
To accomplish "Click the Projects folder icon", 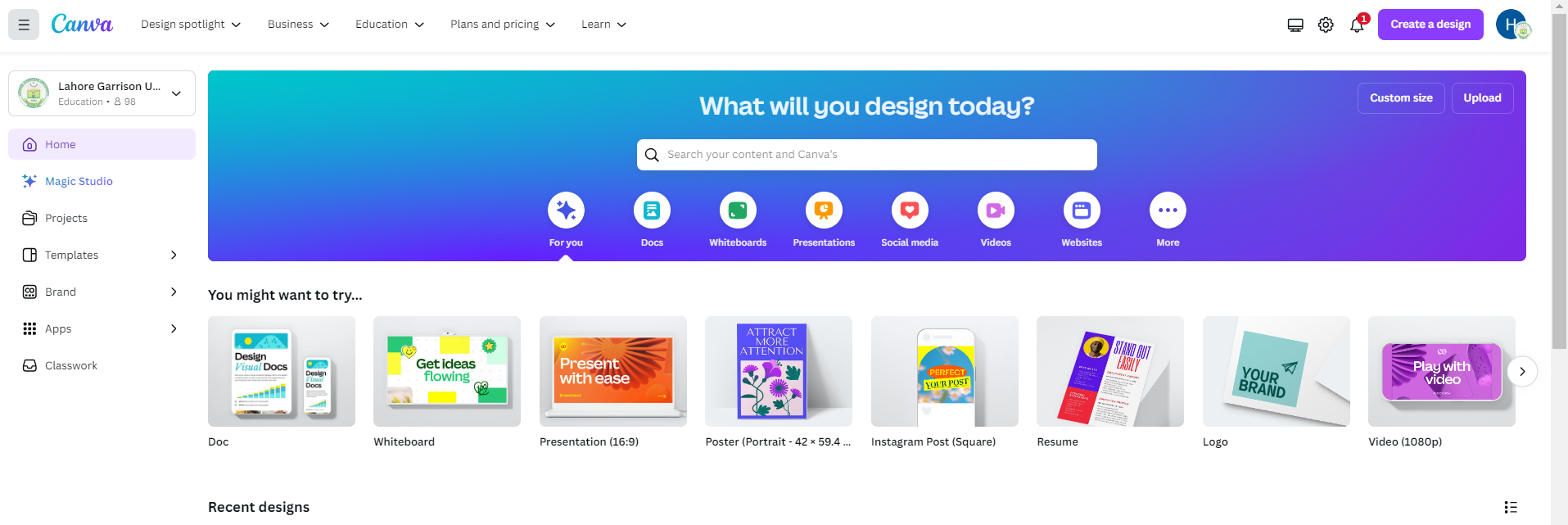I will point(29,218).
